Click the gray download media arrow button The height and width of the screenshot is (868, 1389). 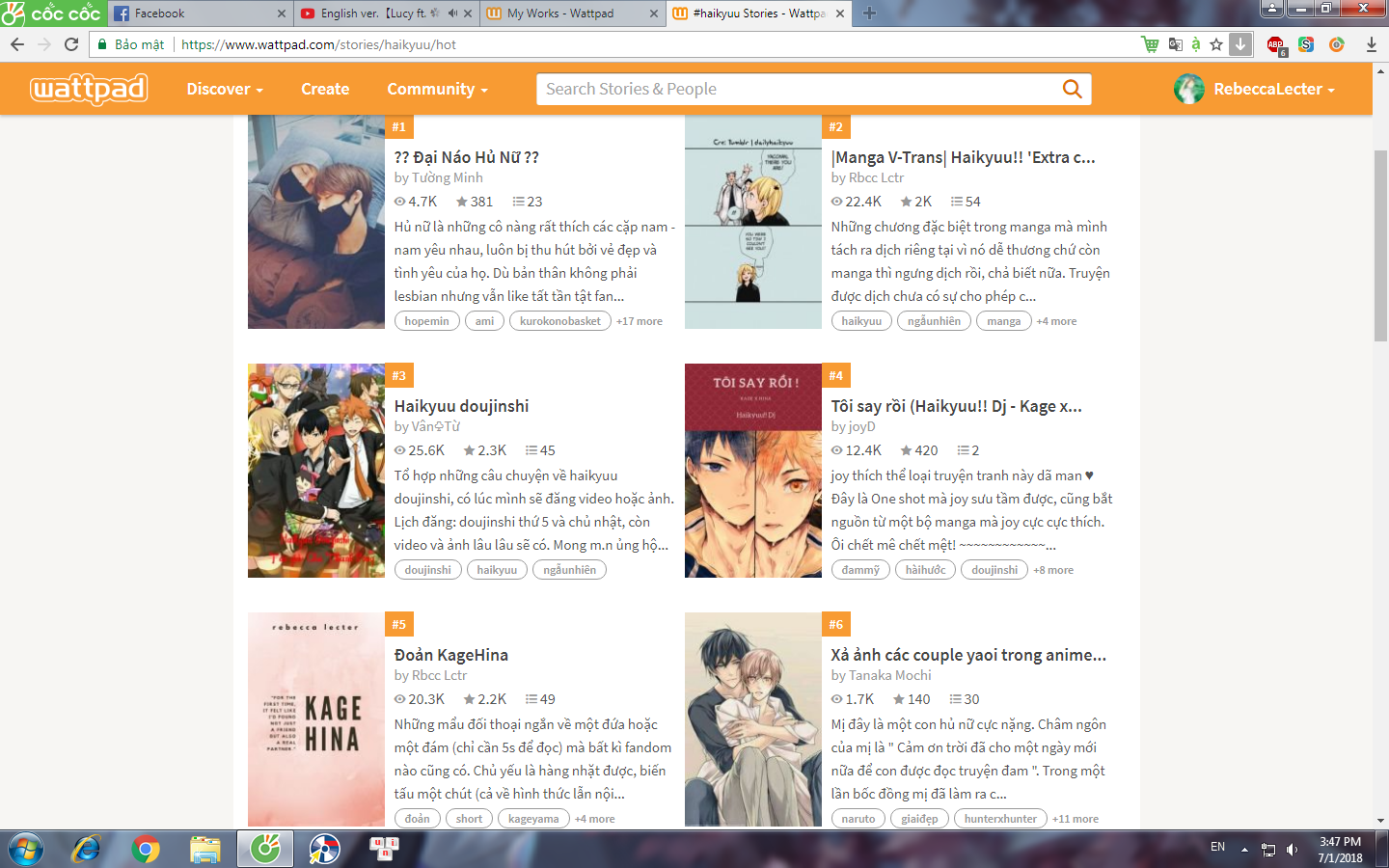tap(1240, 44)
